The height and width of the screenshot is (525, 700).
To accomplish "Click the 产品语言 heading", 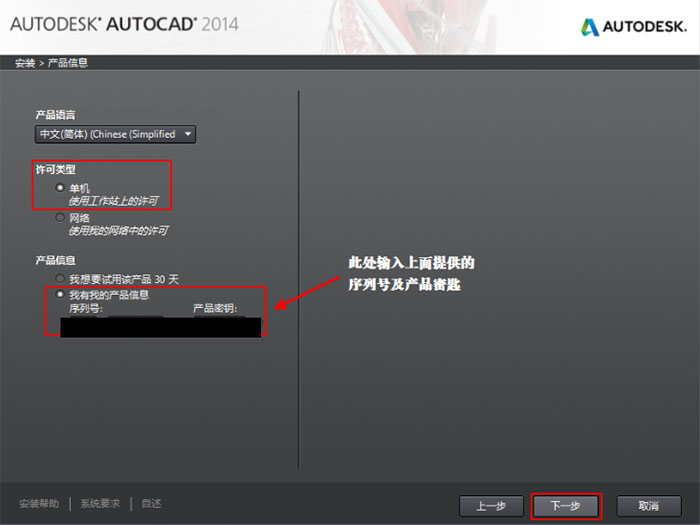I will 55,115.
